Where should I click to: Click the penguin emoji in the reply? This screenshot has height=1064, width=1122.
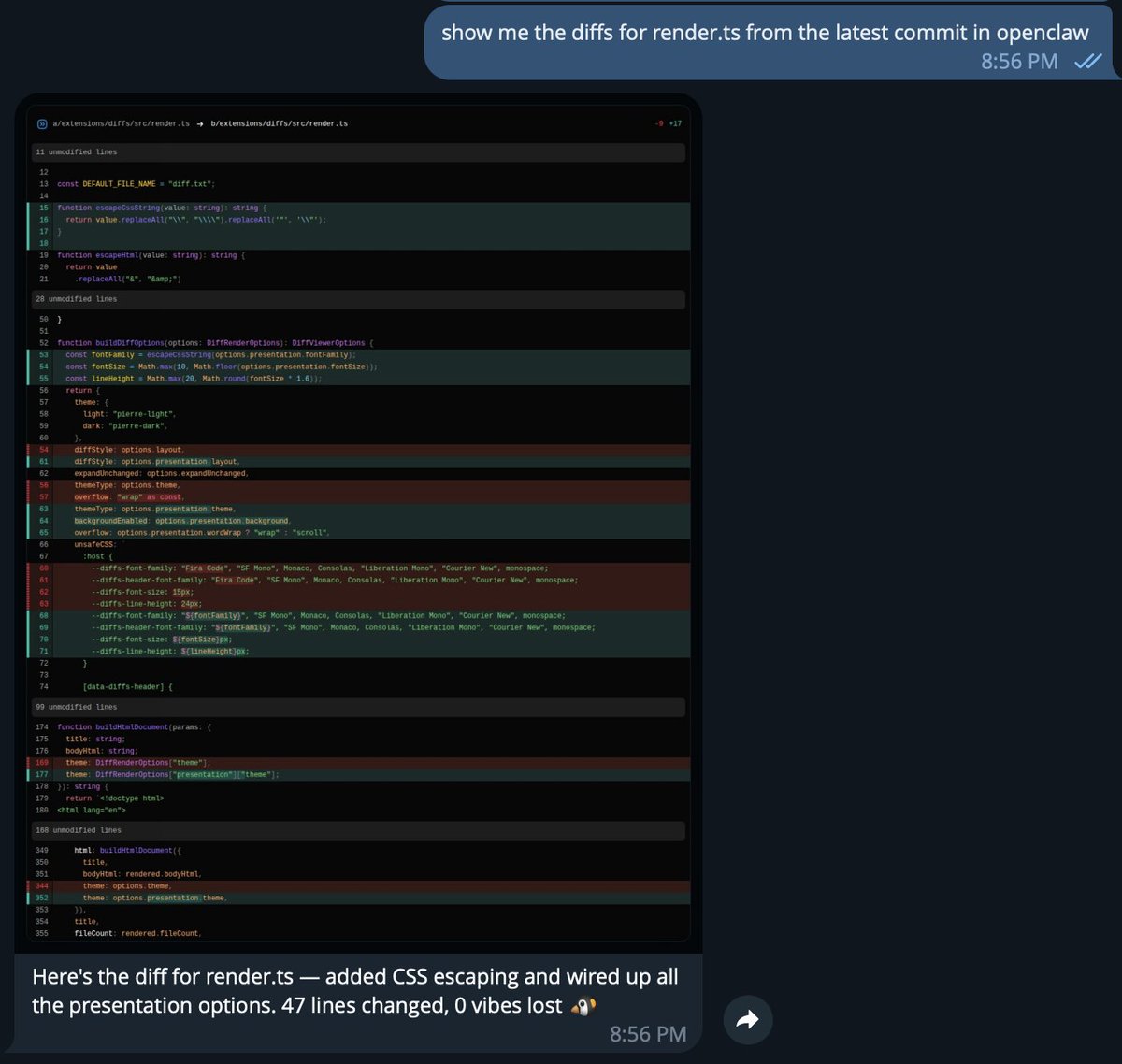pos(585,1006)
